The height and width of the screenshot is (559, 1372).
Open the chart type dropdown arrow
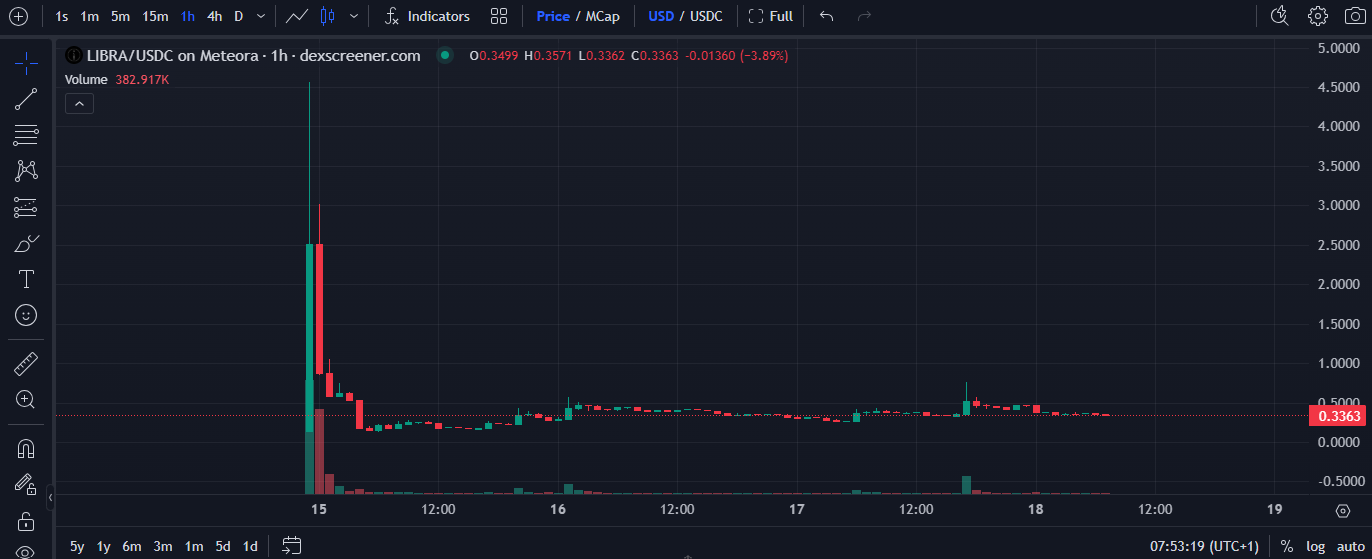coord(354,16)
